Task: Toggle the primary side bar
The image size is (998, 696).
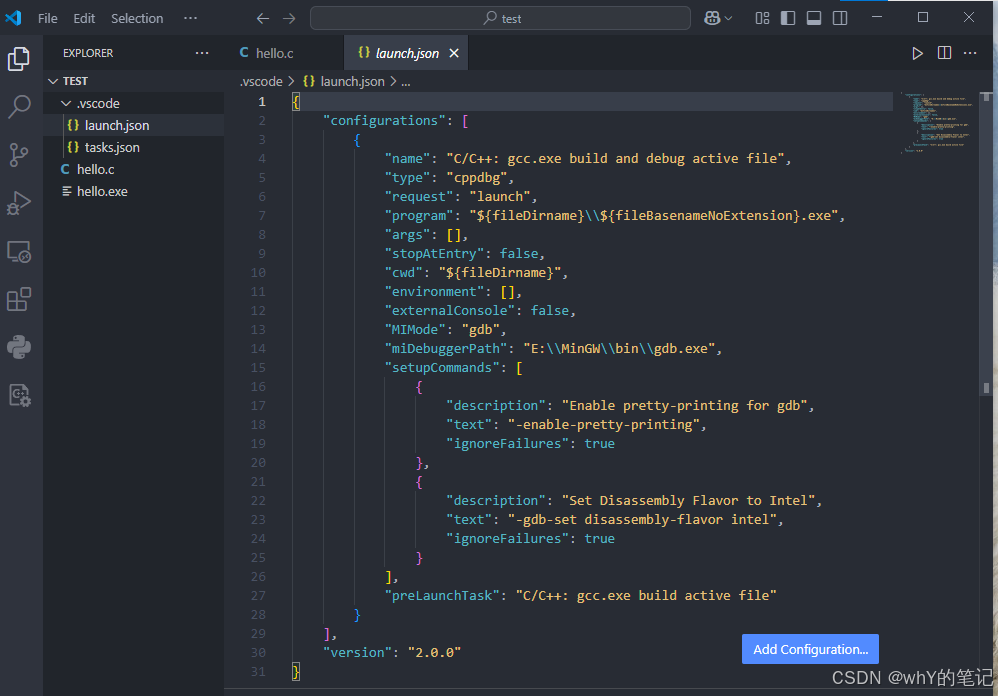Action: 788,18
